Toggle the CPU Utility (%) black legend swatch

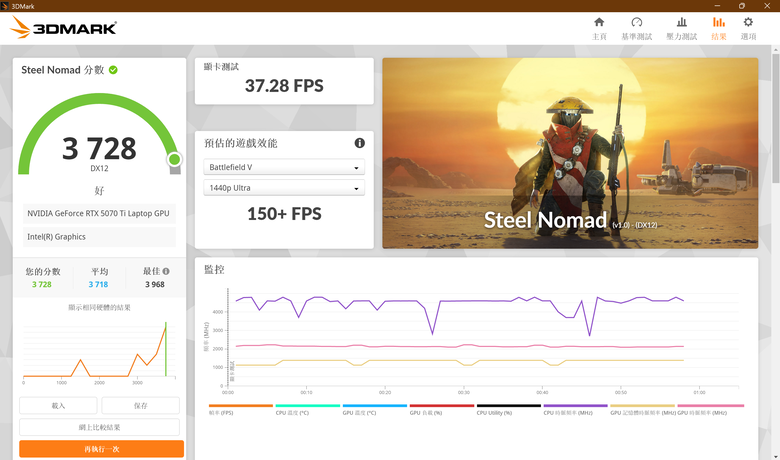(508, 406)
